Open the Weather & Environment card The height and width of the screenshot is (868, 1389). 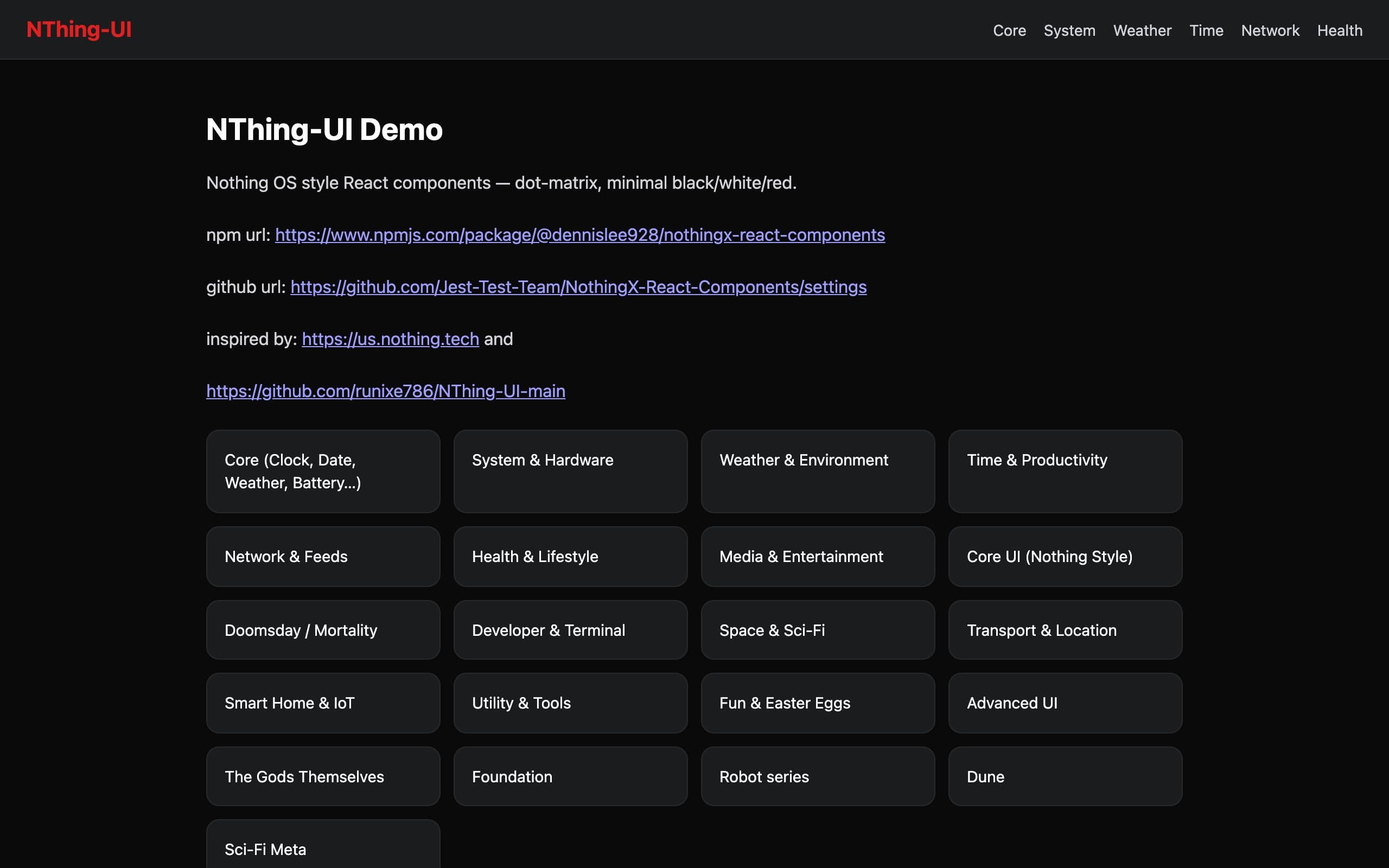click(818, 471)
